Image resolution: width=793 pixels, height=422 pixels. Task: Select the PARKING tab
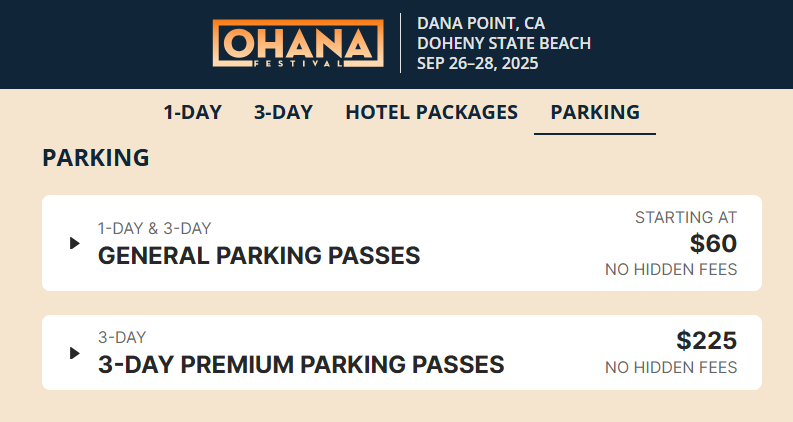pyautogui.click(x=595, y=112)
